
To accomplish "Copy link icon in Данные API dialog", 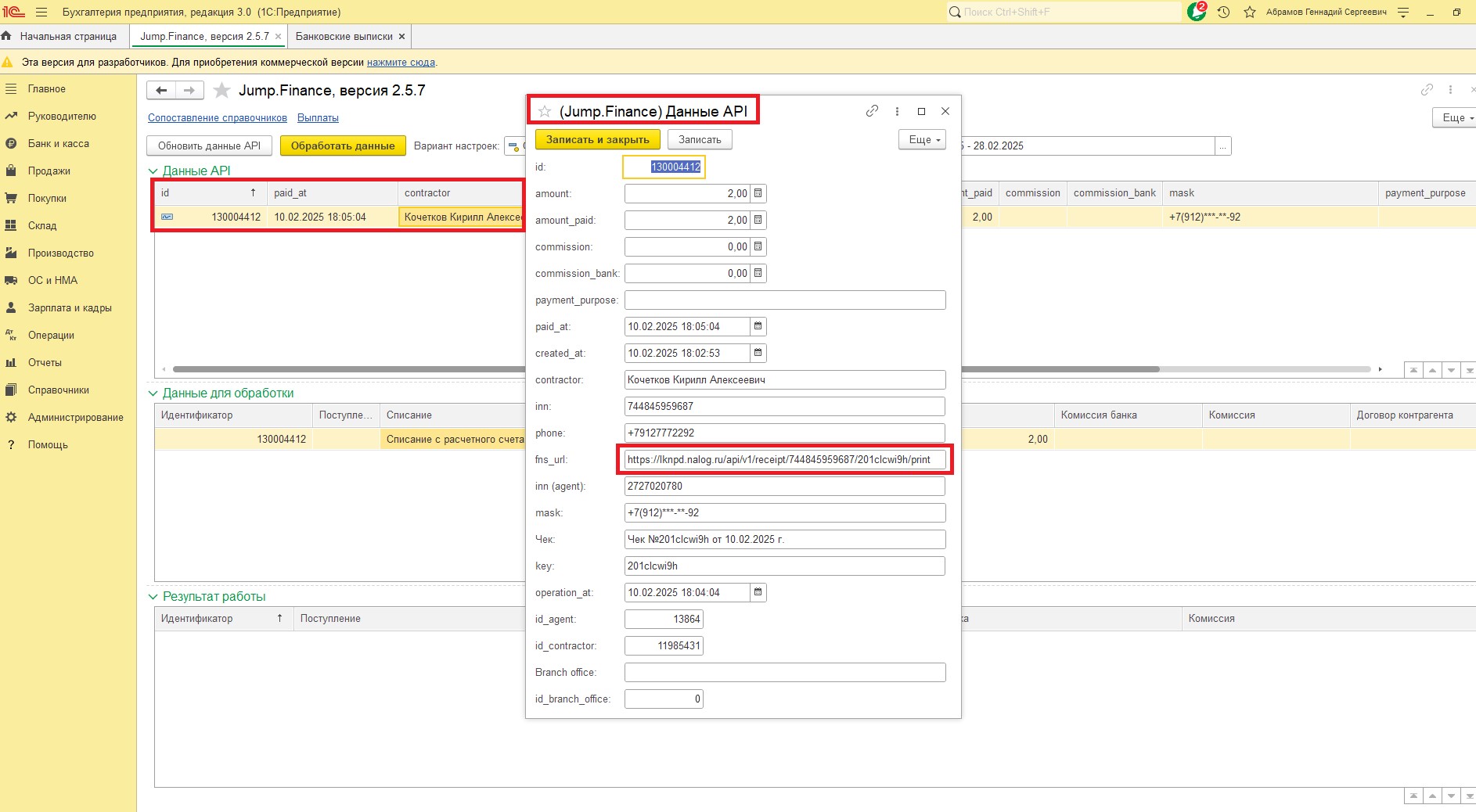I will 872,111.
